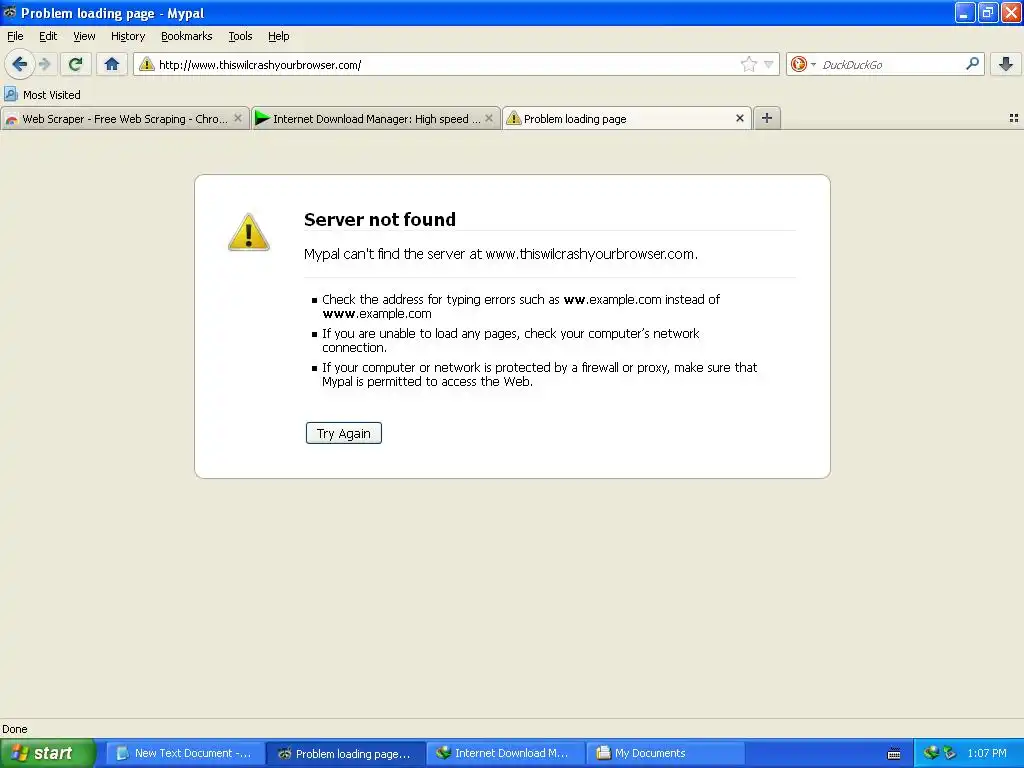The image size is (1024, 768).
Task: Select the Problem loading page tab
Action: 627,119
